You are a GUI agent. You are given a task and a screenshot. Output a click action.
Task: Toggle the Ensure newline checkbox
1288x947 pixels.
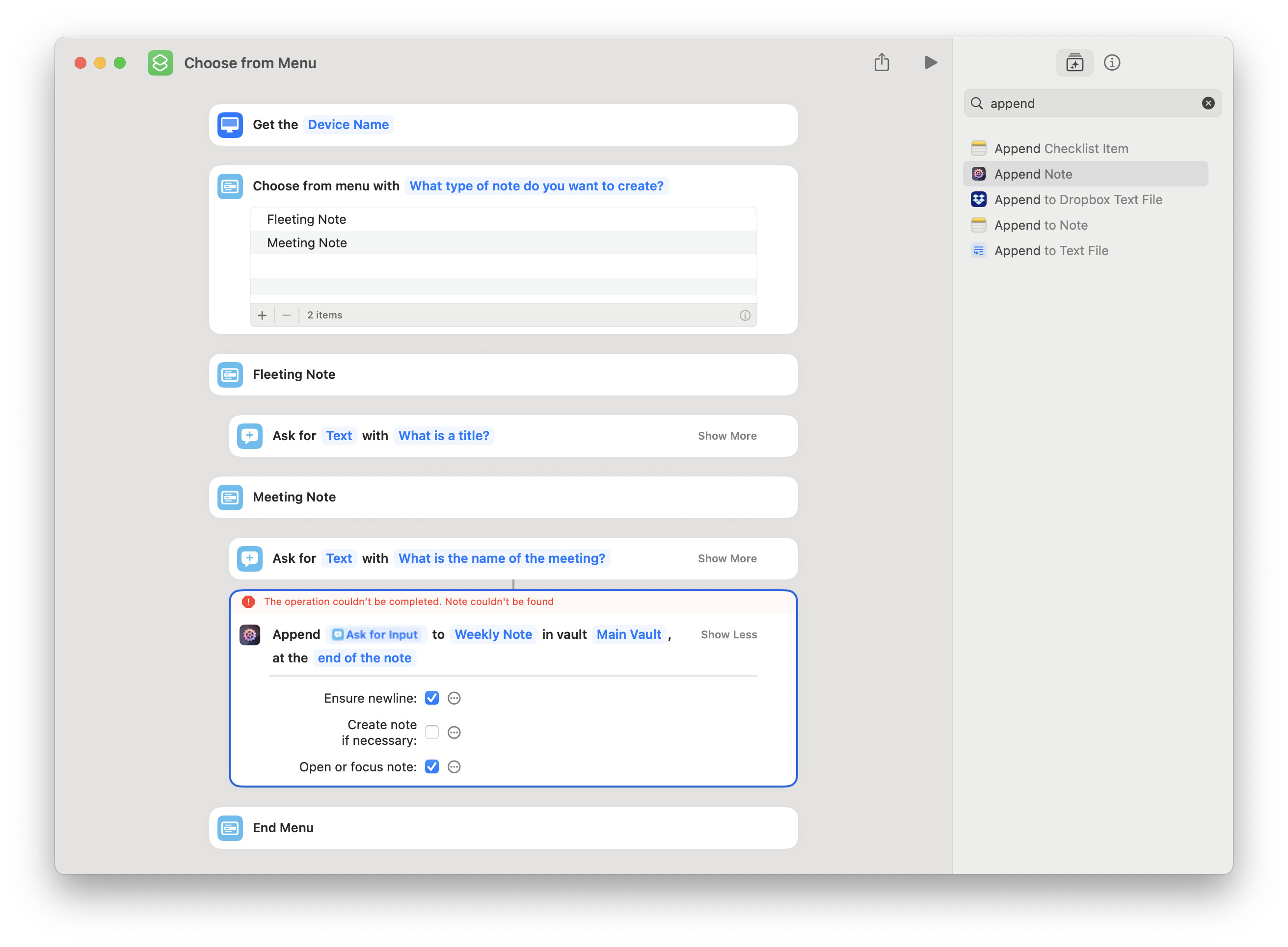(x=432, y=698)
